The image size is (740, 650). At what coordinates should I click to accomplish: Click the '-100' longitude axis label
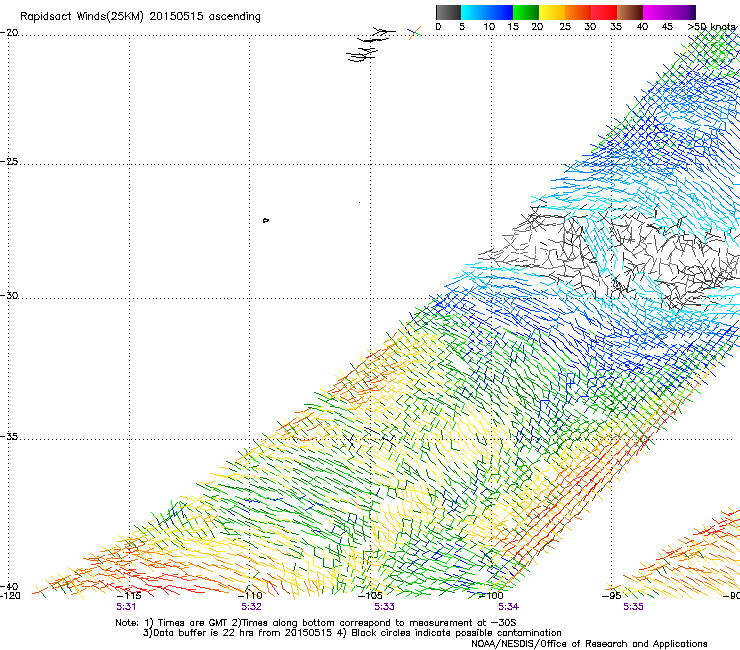pyautogui.click(x=491, y=596)
